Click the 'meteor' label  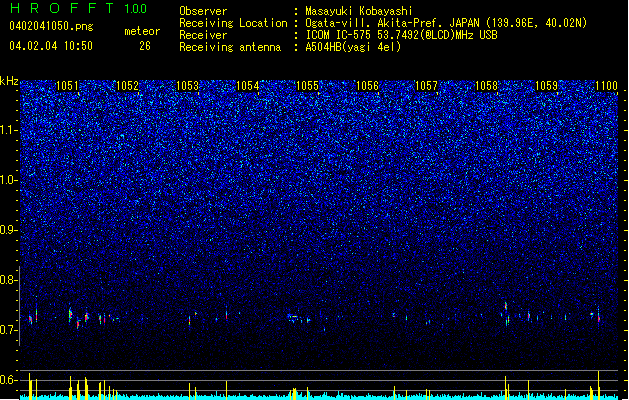click(142, 31)
